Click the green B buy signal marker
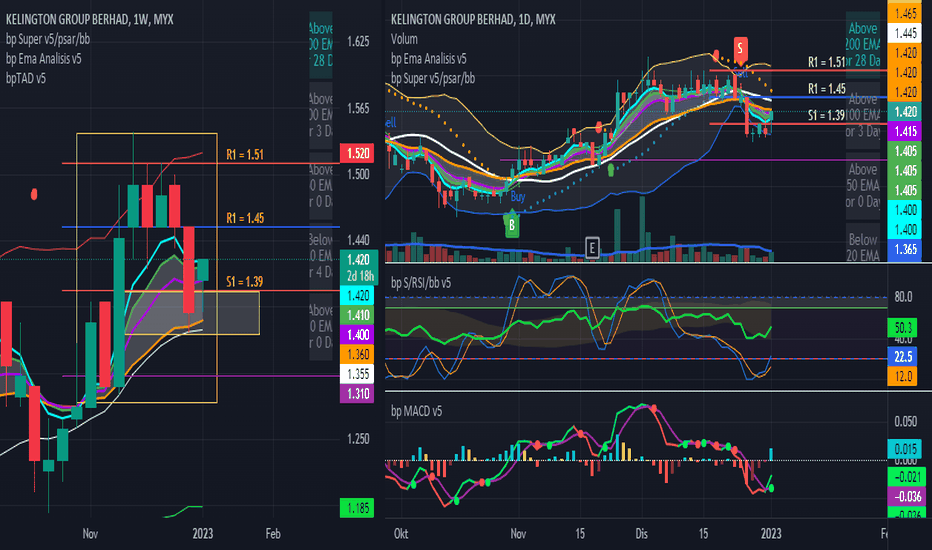 pyautogui.click(x=512, y=225)
